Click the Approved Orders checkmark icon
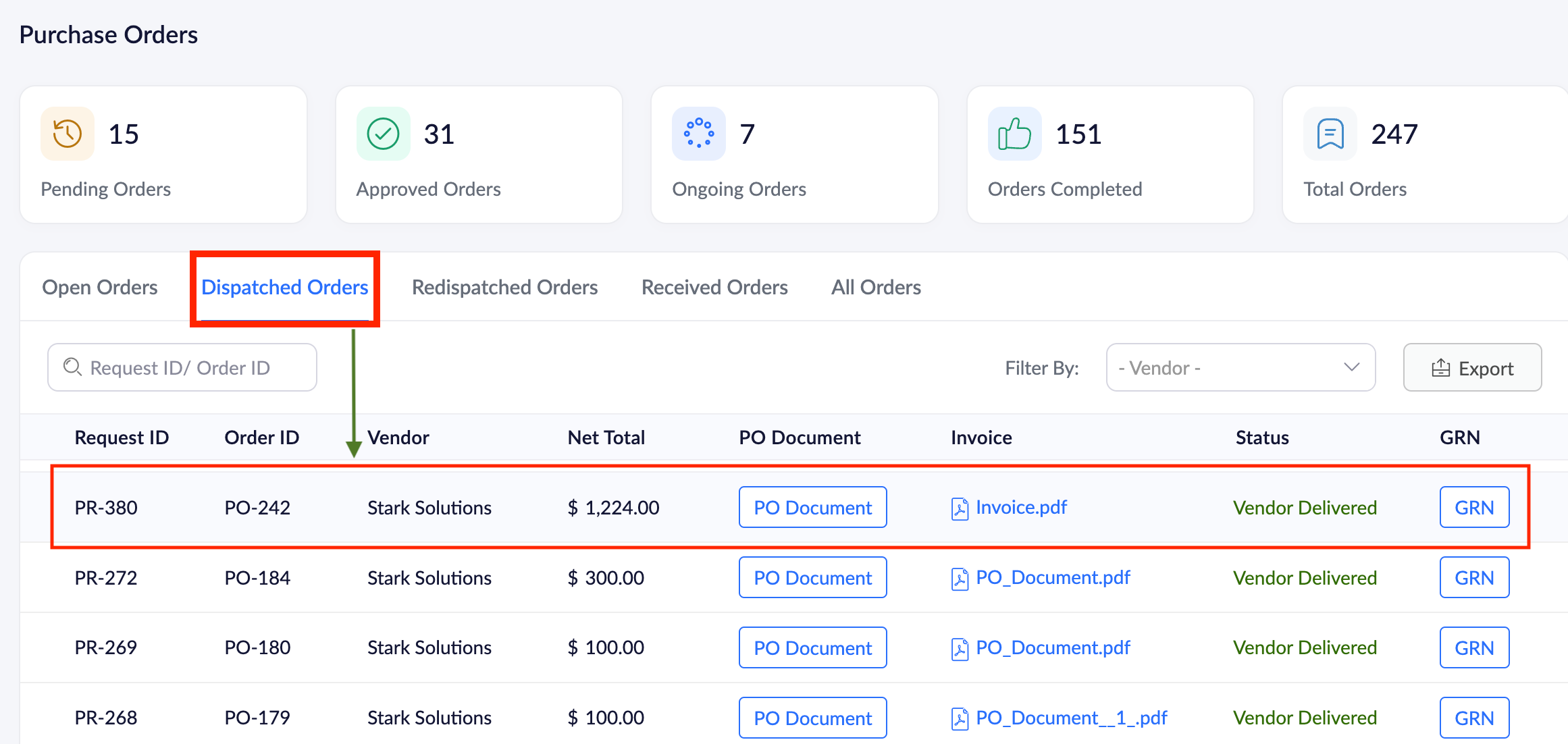The image size is (1568, 744). coord(383,134)
